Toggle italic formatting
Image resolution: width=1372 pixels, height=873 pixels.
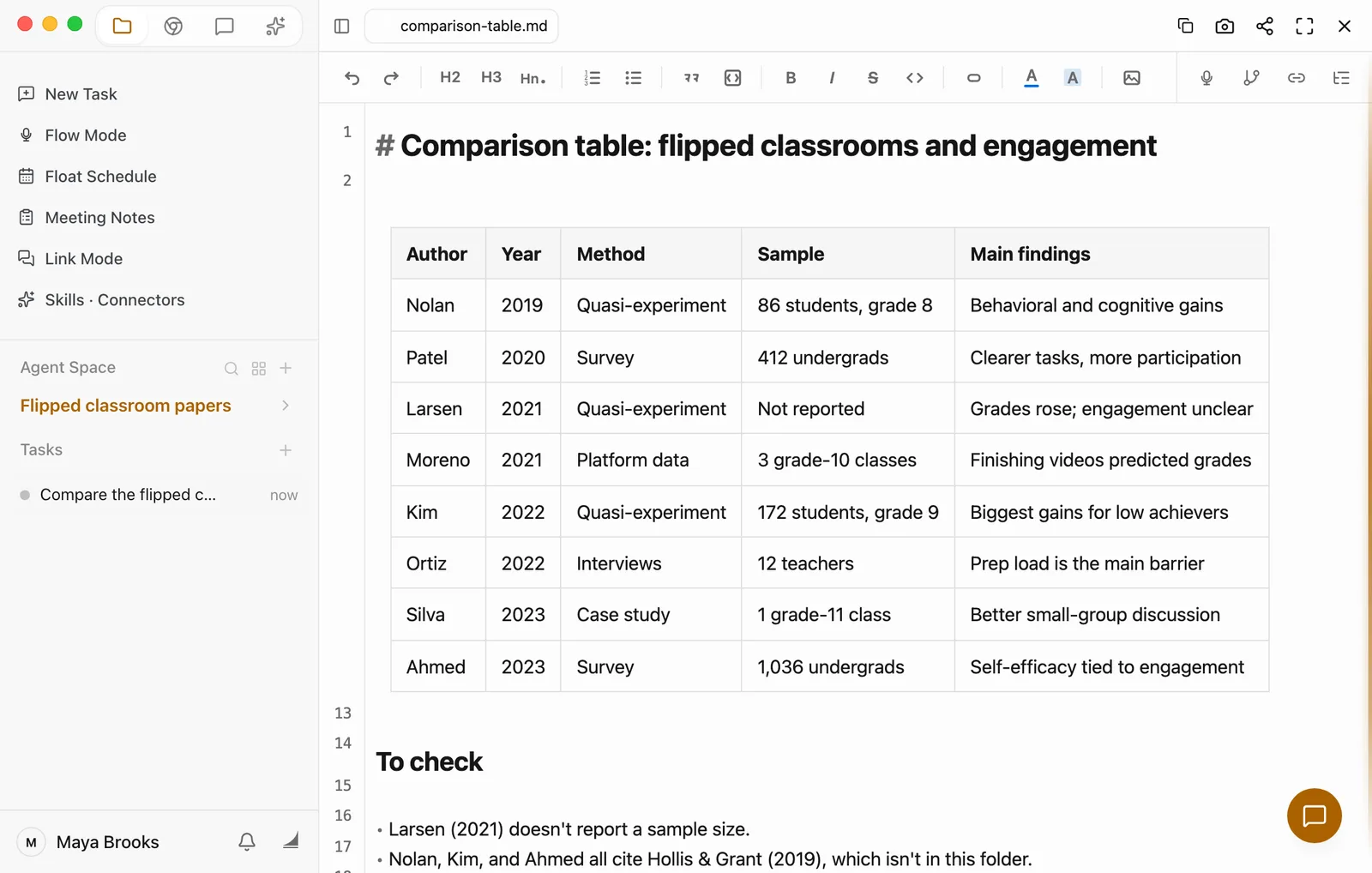(832, 78)
